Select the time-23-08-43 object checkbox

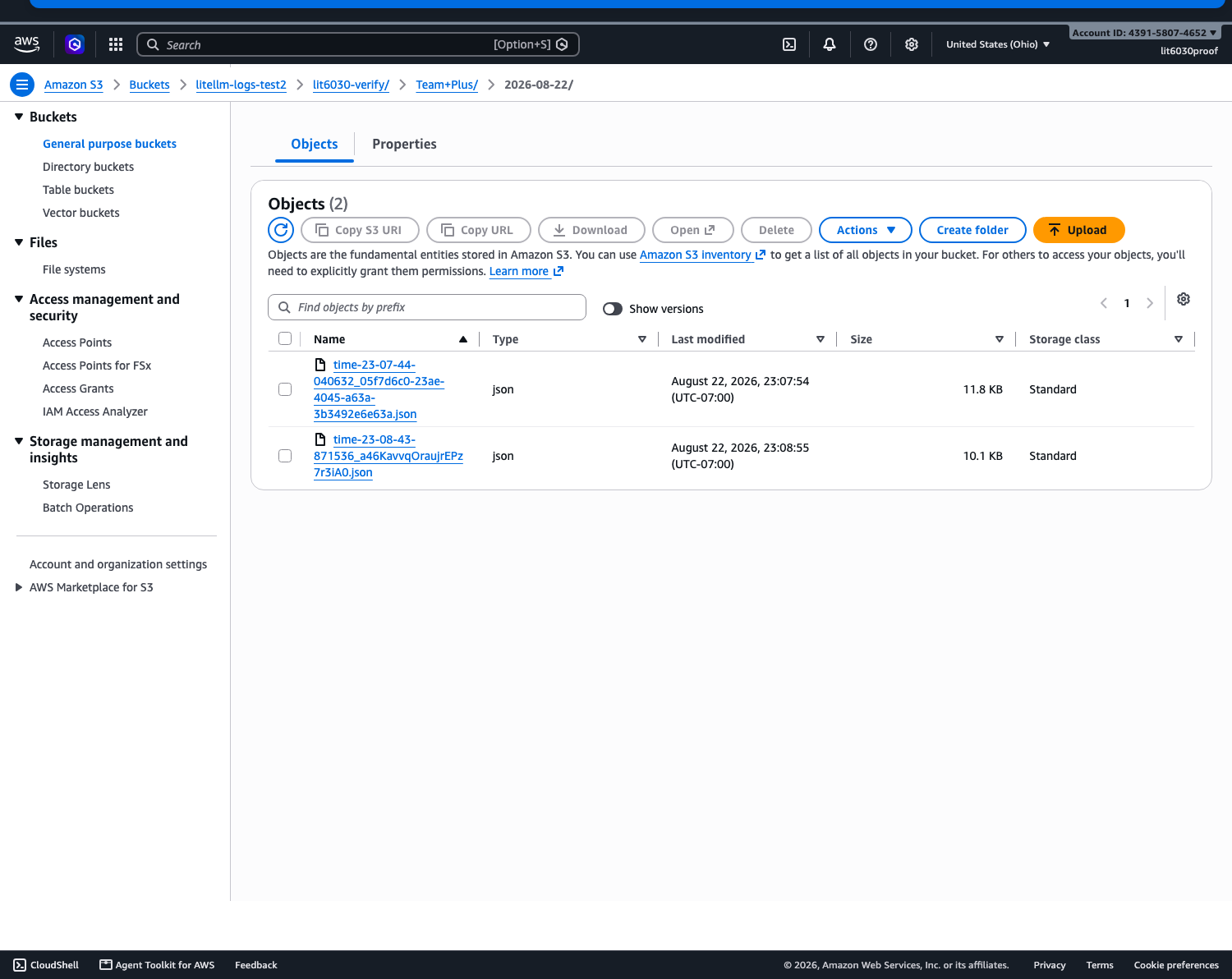[x=285, y=456]
